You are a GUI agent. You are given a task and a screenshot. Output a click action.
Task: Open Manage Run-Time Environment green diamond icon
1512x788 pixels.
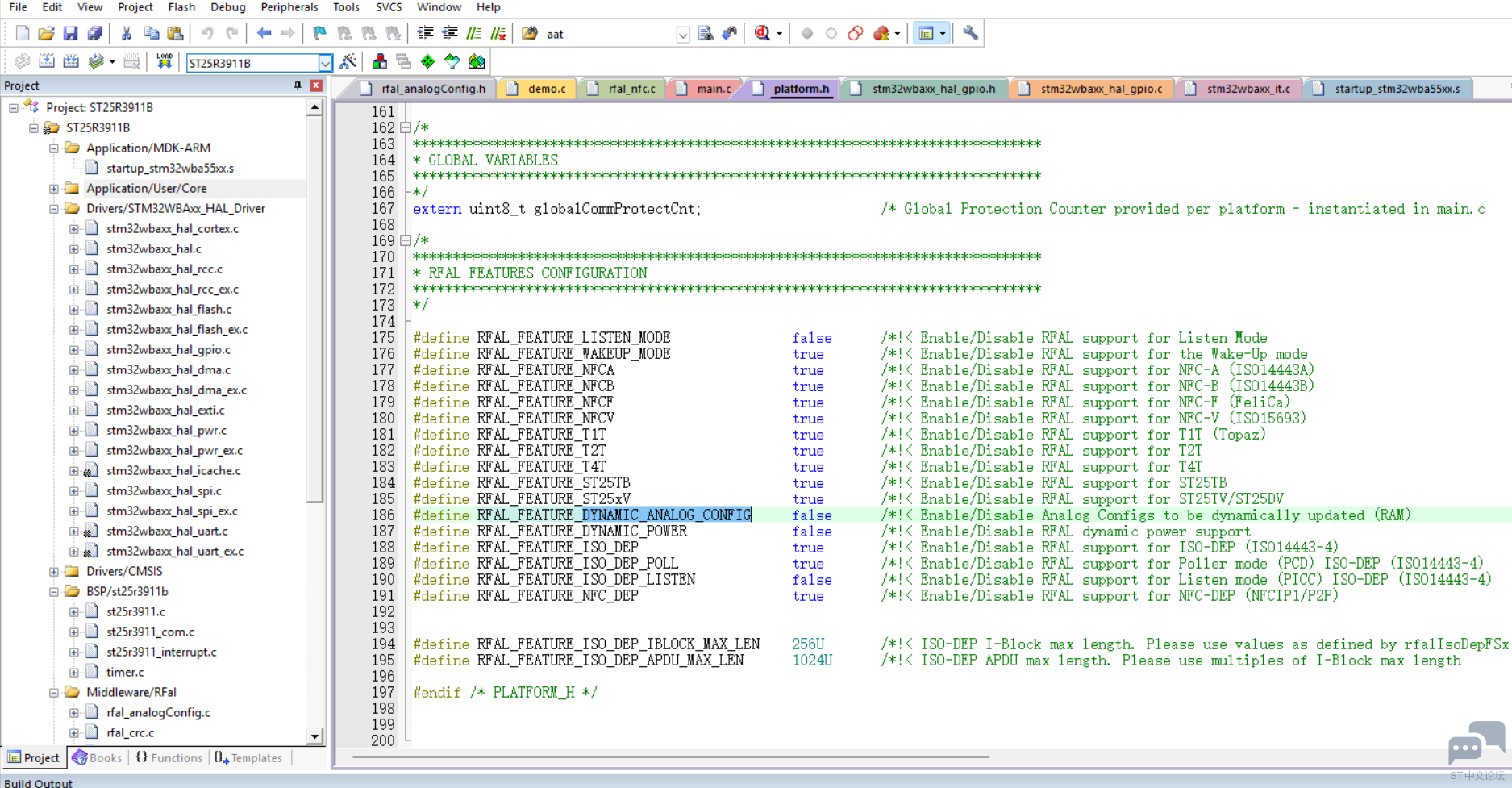(x=428, y=61)
